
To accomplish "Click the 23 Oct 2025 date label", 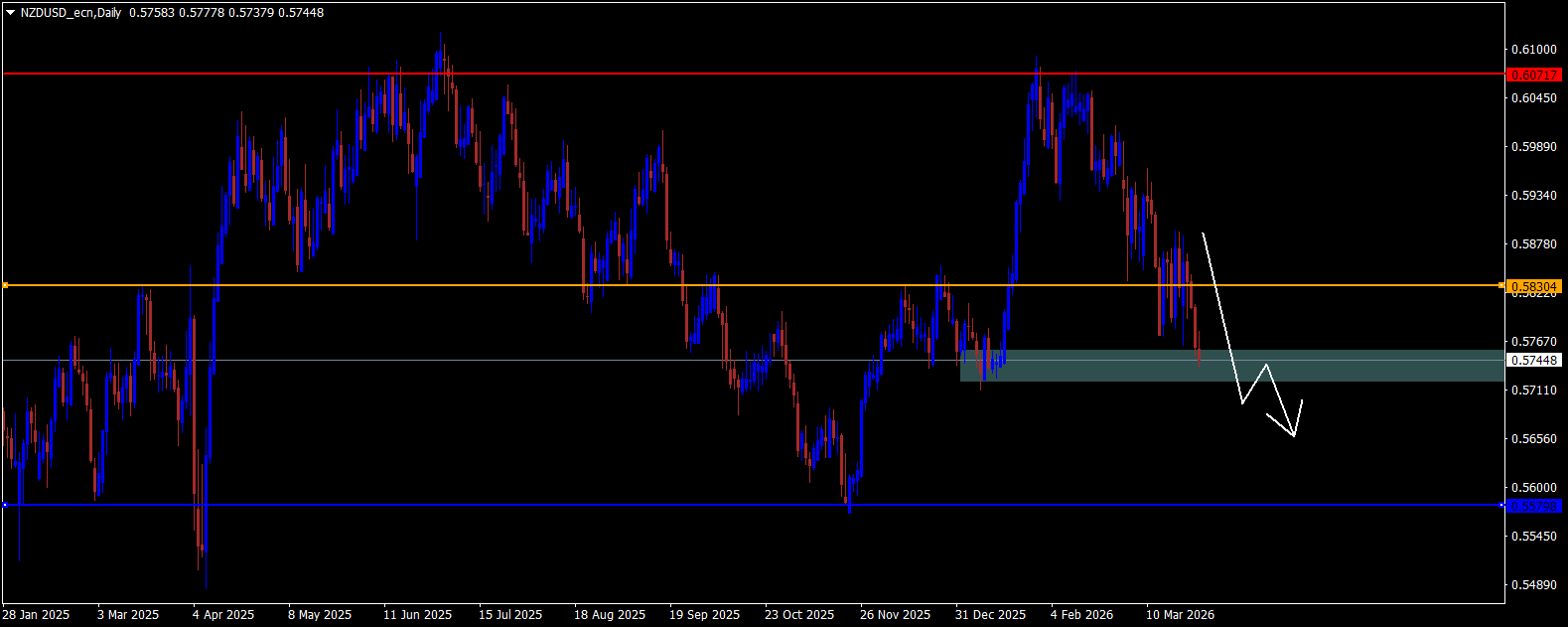I will (x=799, y=615).
